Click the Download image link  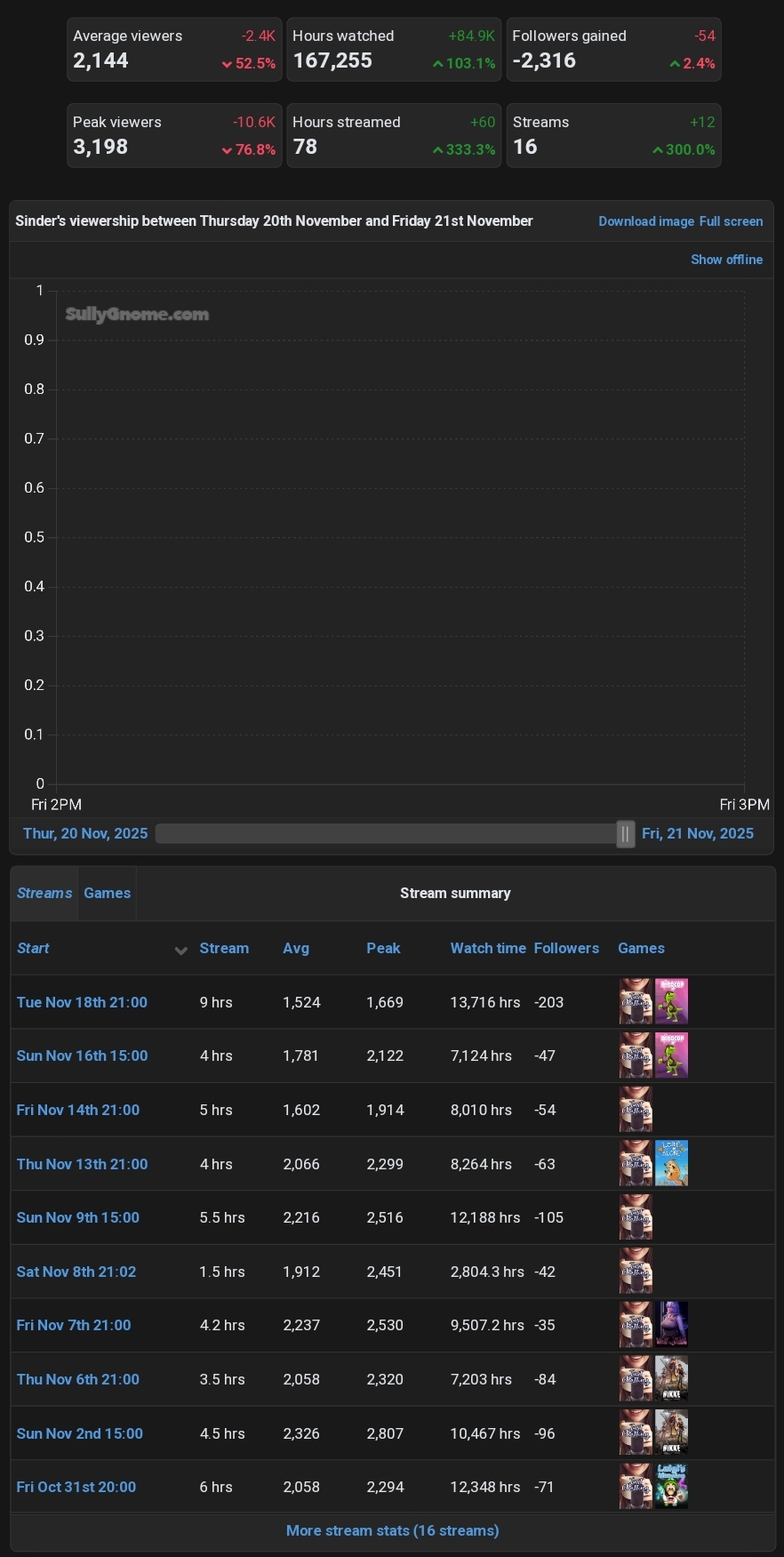[x=645, y=221]
